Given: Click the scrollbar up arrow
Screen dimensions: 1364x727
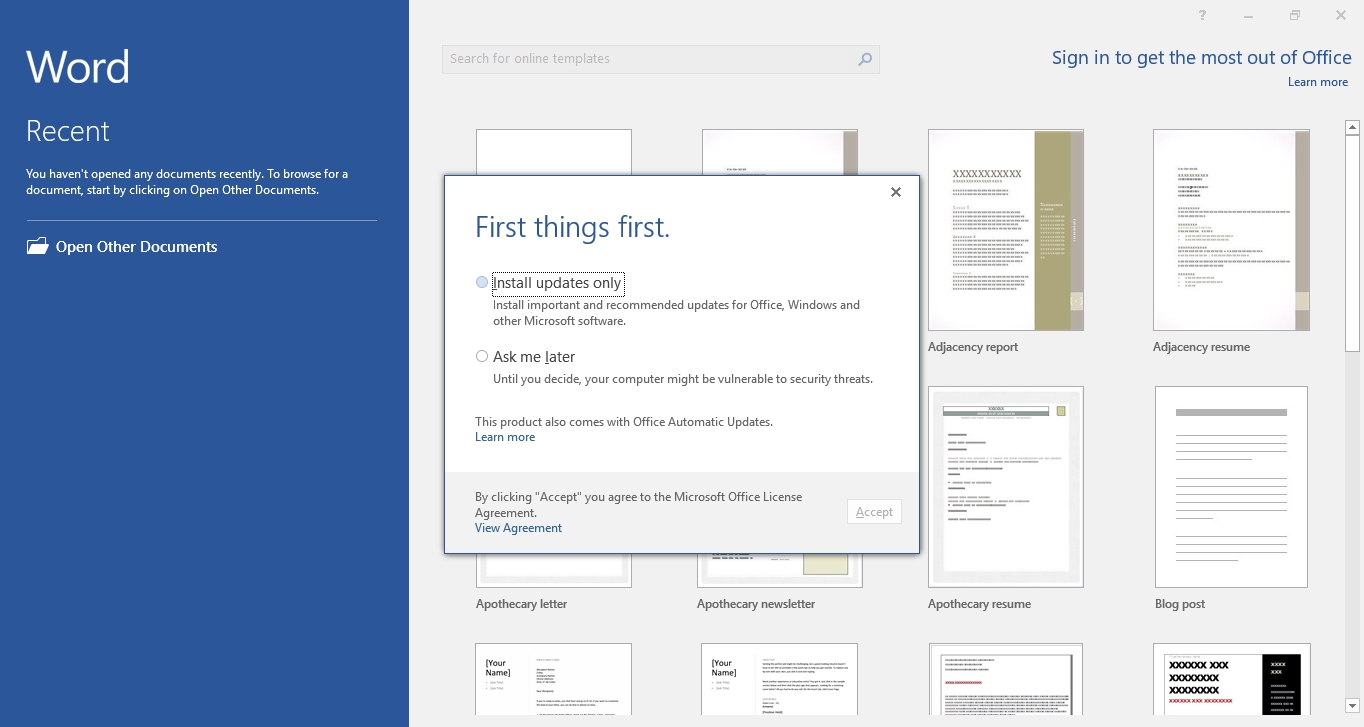Looking at the screenshot, I should (1352, 127).
